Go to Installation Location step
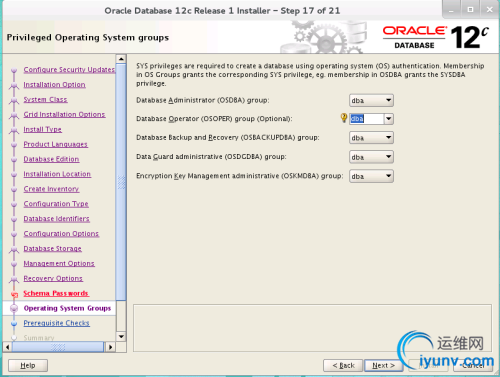This screenshot has height=377, width=500. pyautogui.click(x=57, y=174)
